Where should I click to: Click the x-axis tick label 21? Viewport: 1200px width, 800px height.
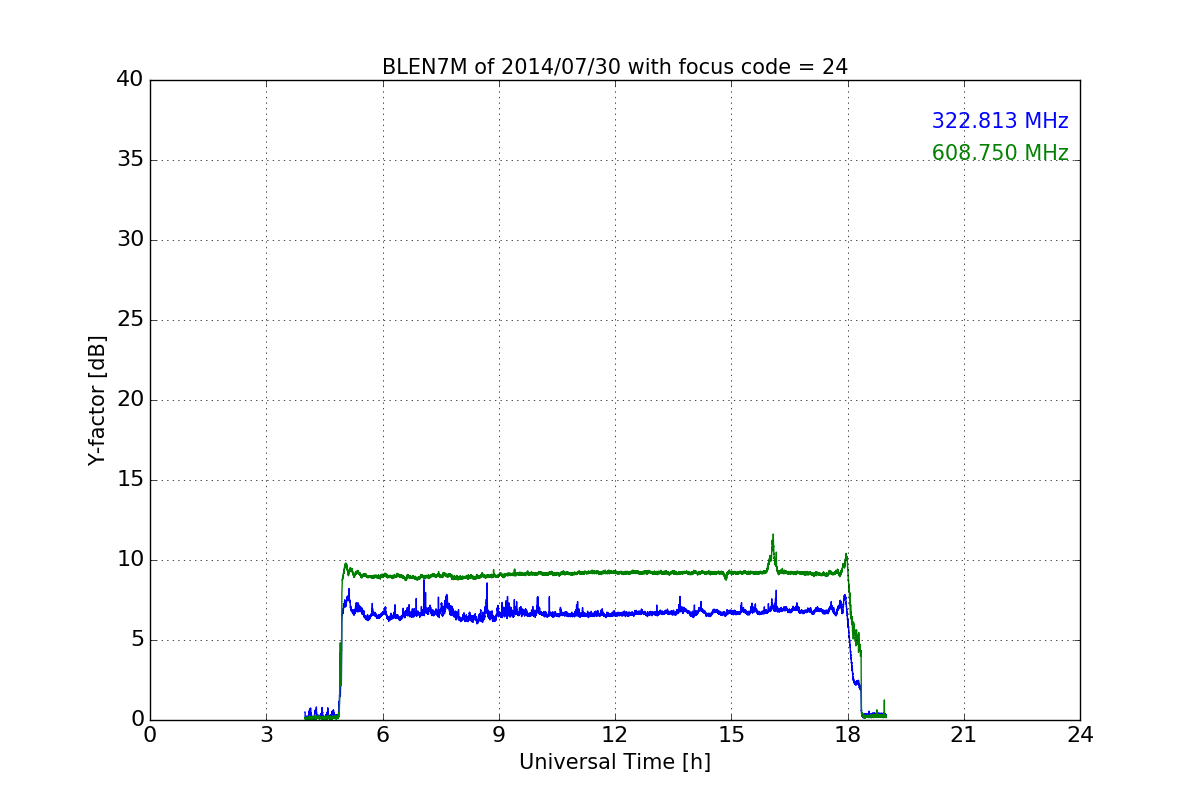coord(964,735)
